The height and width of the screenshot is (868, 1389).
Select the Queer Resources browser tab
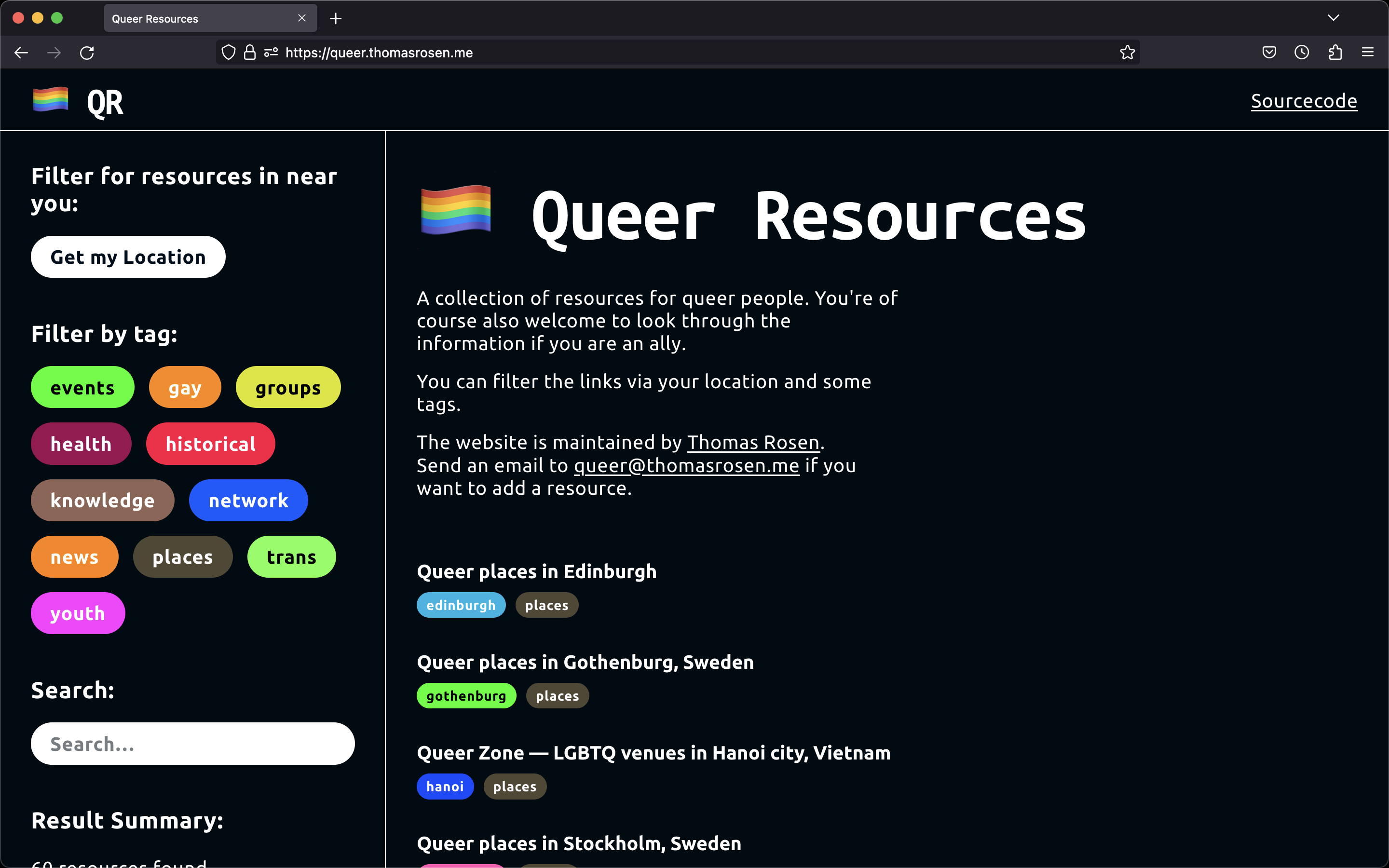tap(210, 18)
